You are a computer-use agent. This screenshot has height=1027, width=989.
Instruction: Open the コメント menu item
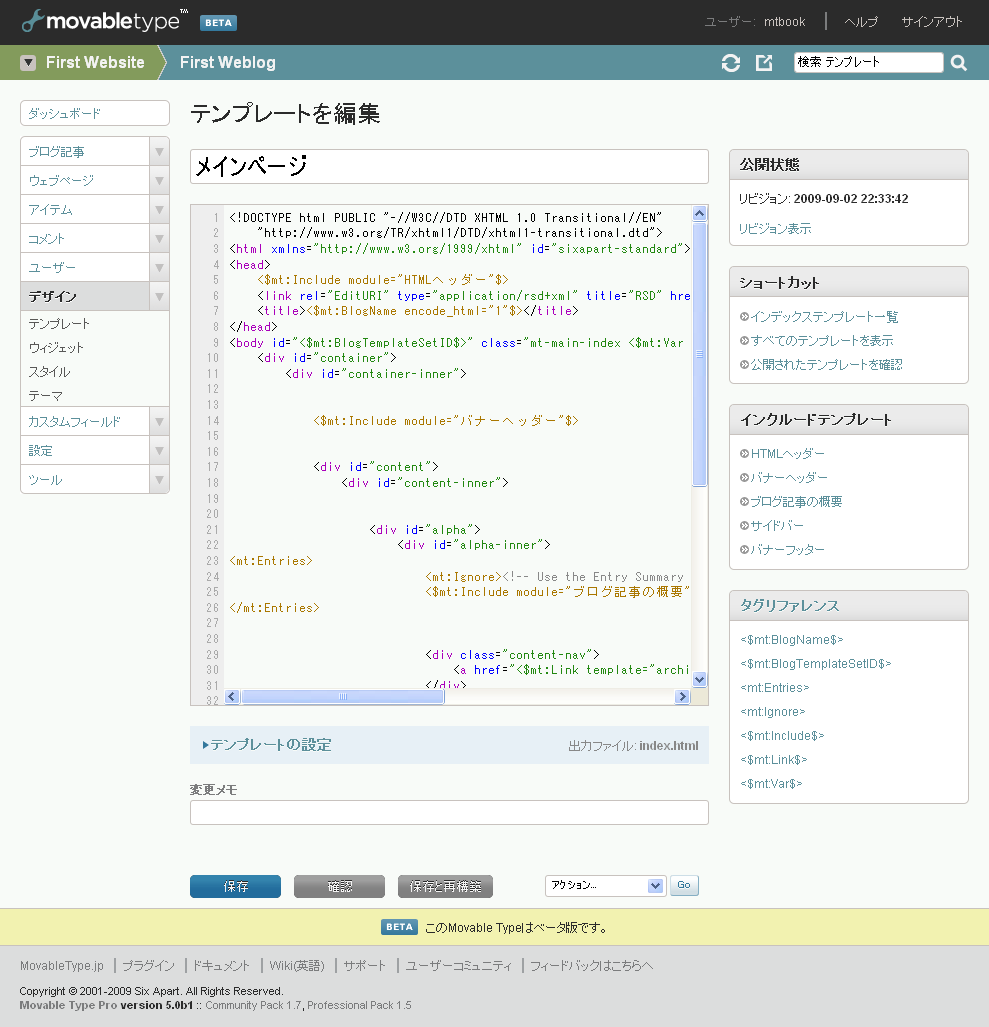point(85,239)
